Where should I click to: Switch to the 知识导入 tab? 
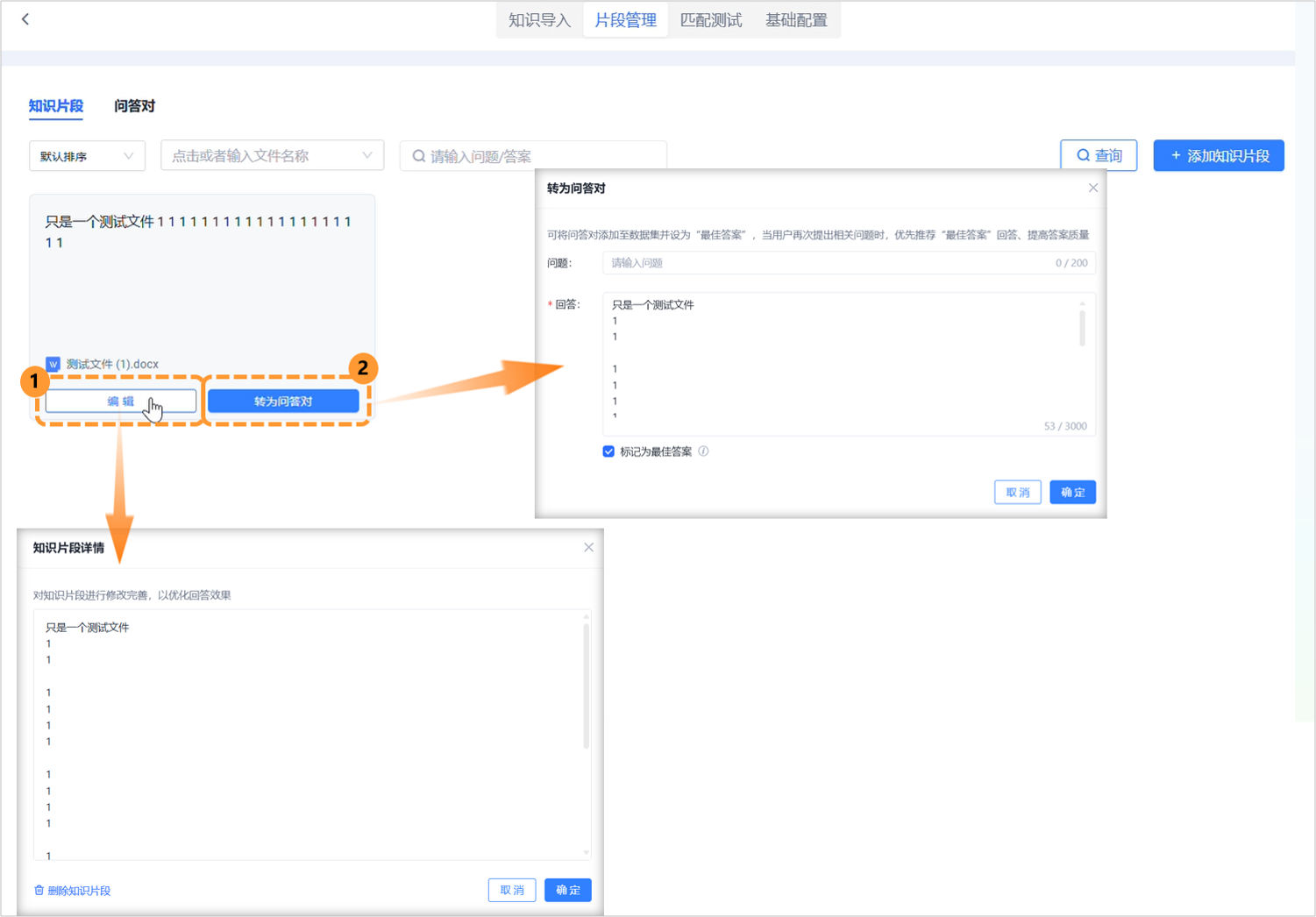(x=539, y=20)
